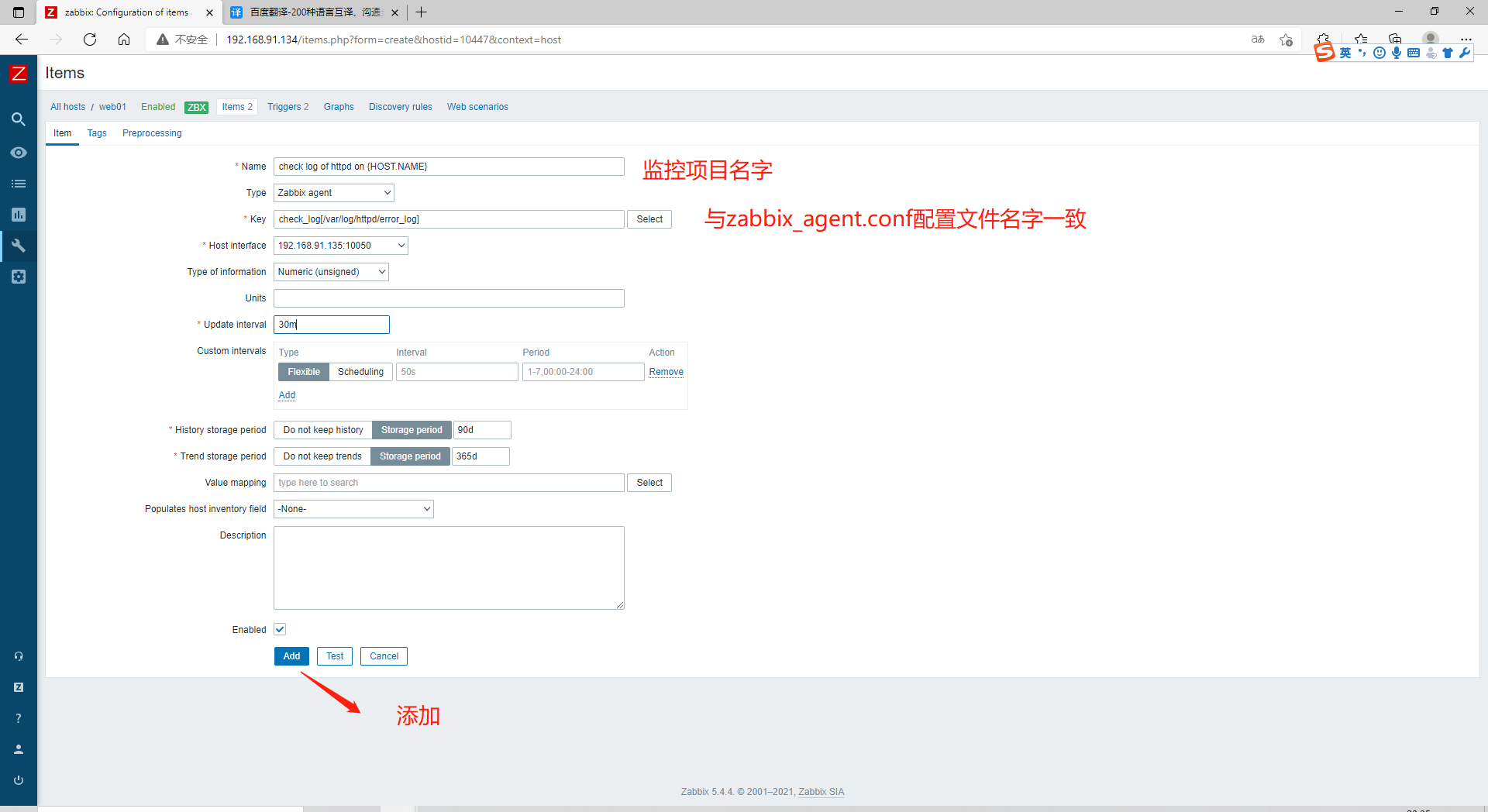Open the Monitoring eye icon menu

pos(19,153)
